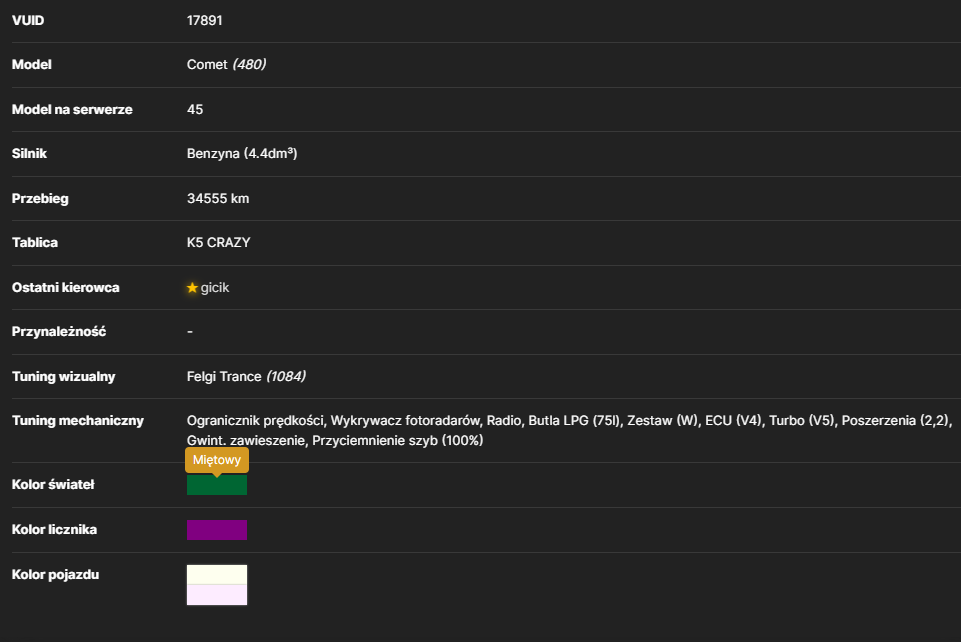Click the ECU (V4) tuning item
Viewport: 961px width, 642px height.
(x=733, y=420)
